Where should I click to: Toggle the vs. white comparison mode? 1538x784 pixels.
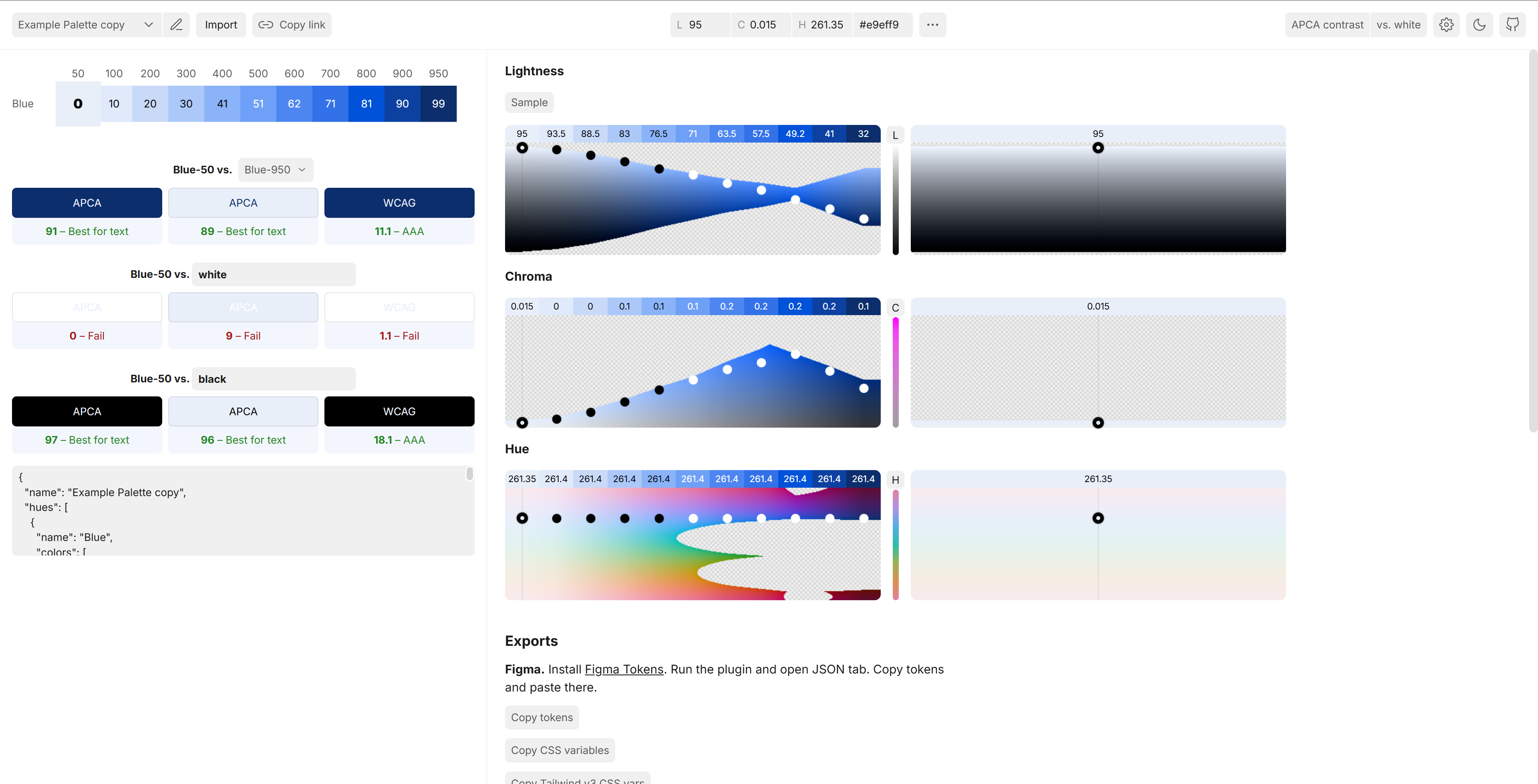coord(1398,24)
